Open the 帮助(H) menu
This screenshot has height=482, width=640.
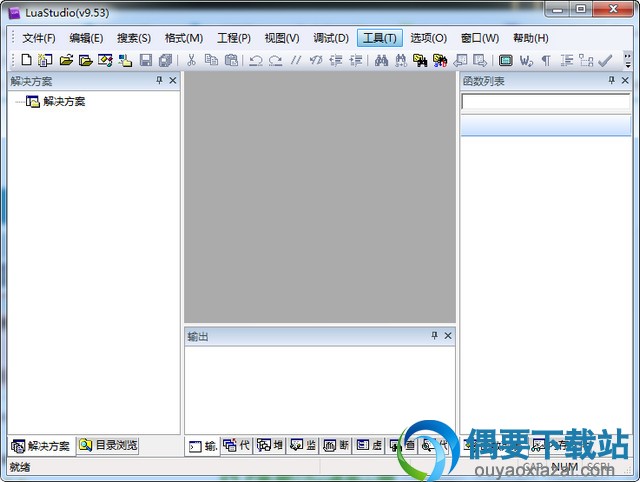531,38
